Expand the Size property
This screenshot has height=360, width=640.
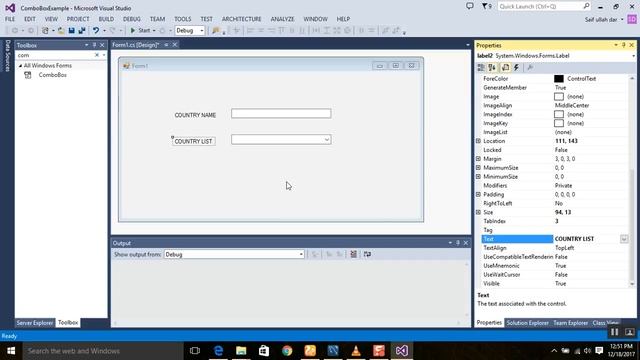pyautogui.click(x=478, y=212)
